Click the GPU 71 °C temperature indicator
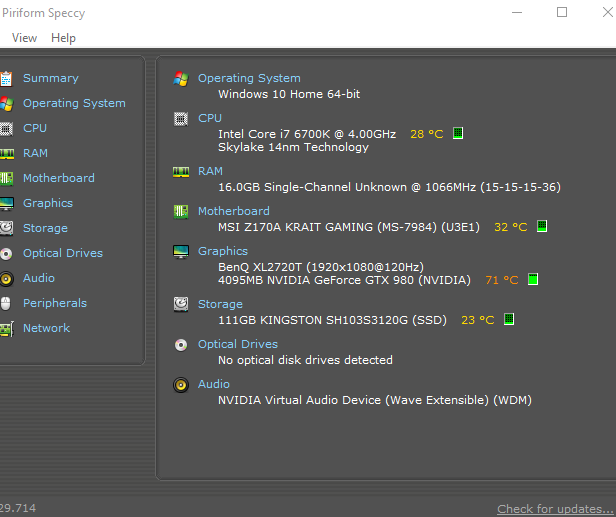616x517 pixels. click(533, 280)
